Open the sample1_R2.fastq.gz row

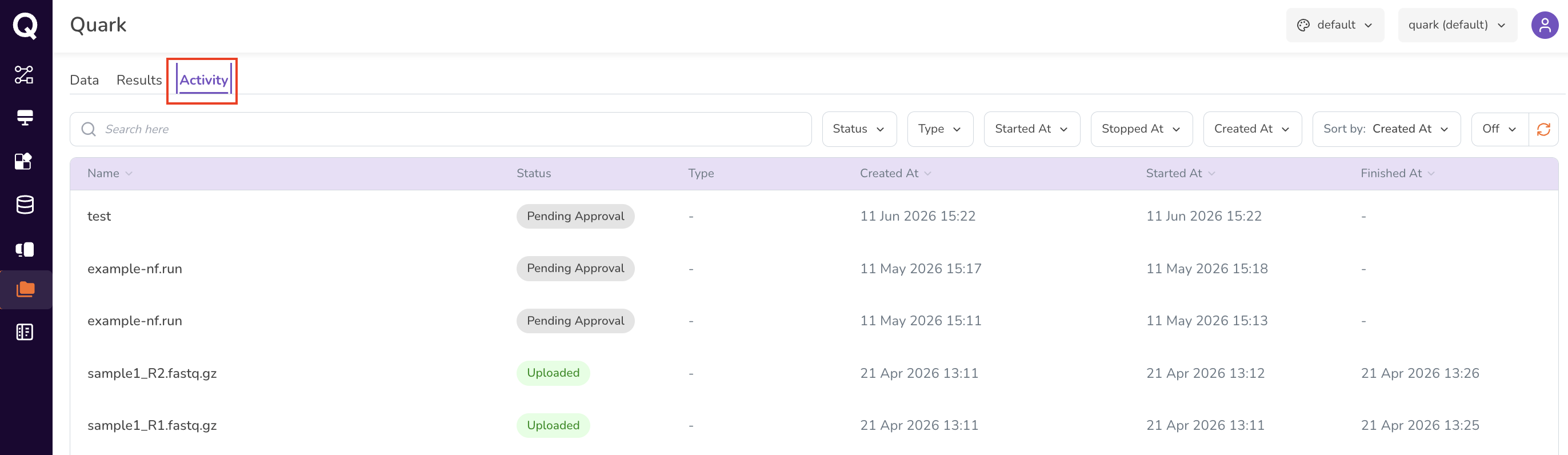pos(814,373)
